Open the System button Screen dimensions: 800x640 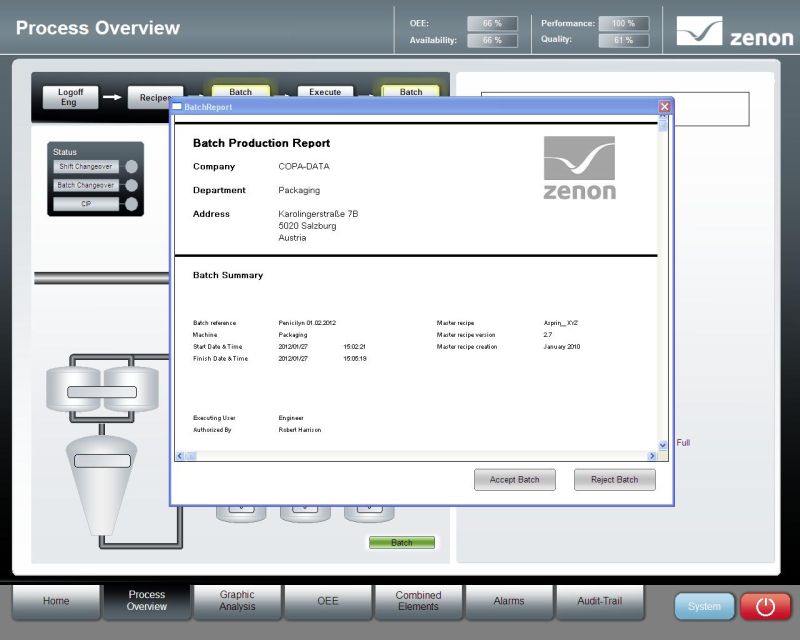(704, 606)
